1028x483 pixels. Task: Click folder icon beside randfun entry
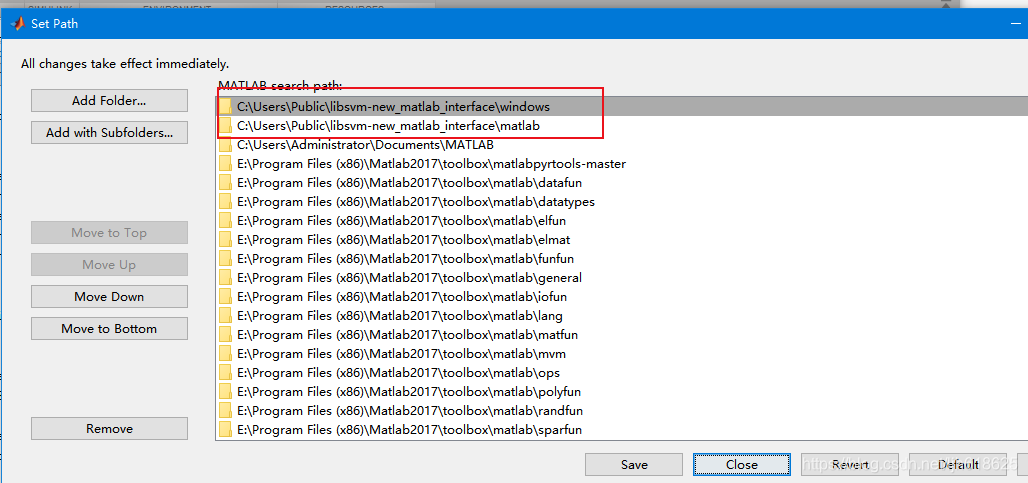(x=226, y=410)
